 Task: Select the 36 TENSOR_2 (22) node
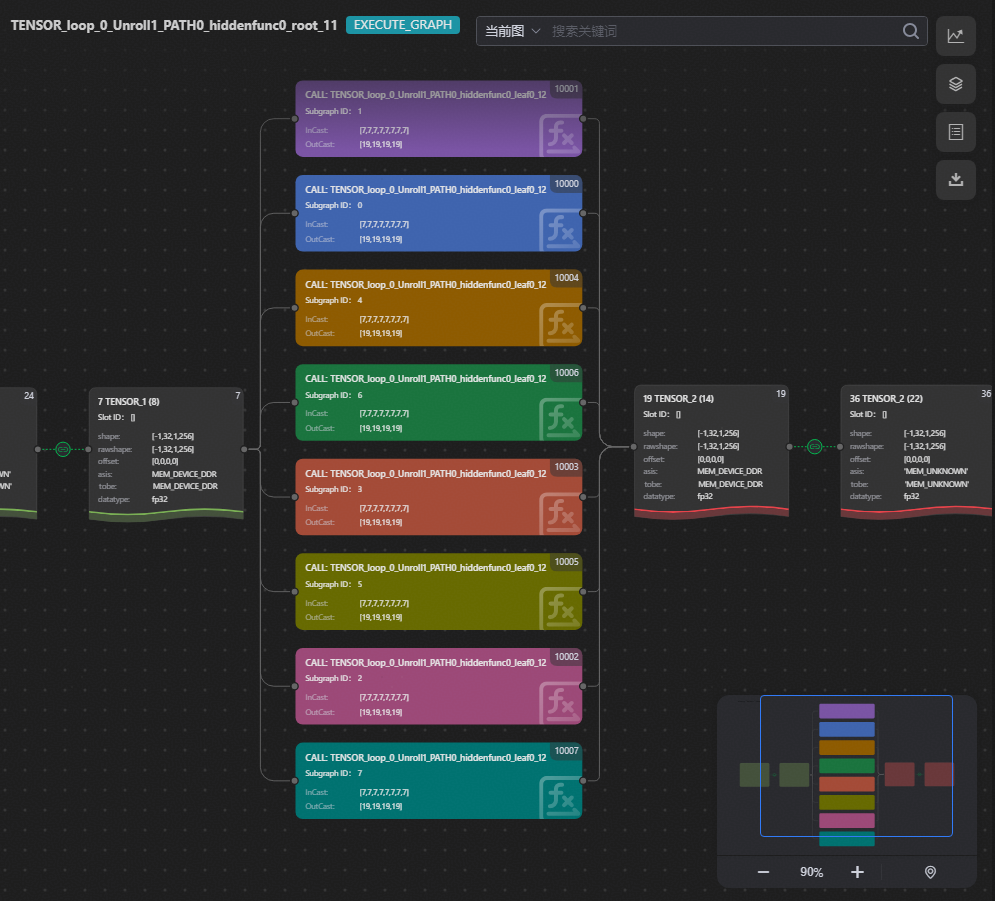click(x=915, y=448)
